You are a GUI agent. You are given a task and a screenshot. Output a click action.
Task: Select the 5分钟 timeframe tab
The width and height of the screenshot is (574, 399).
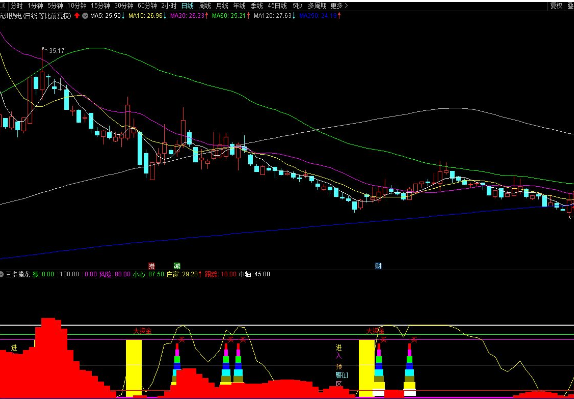[x=55, y=6]
